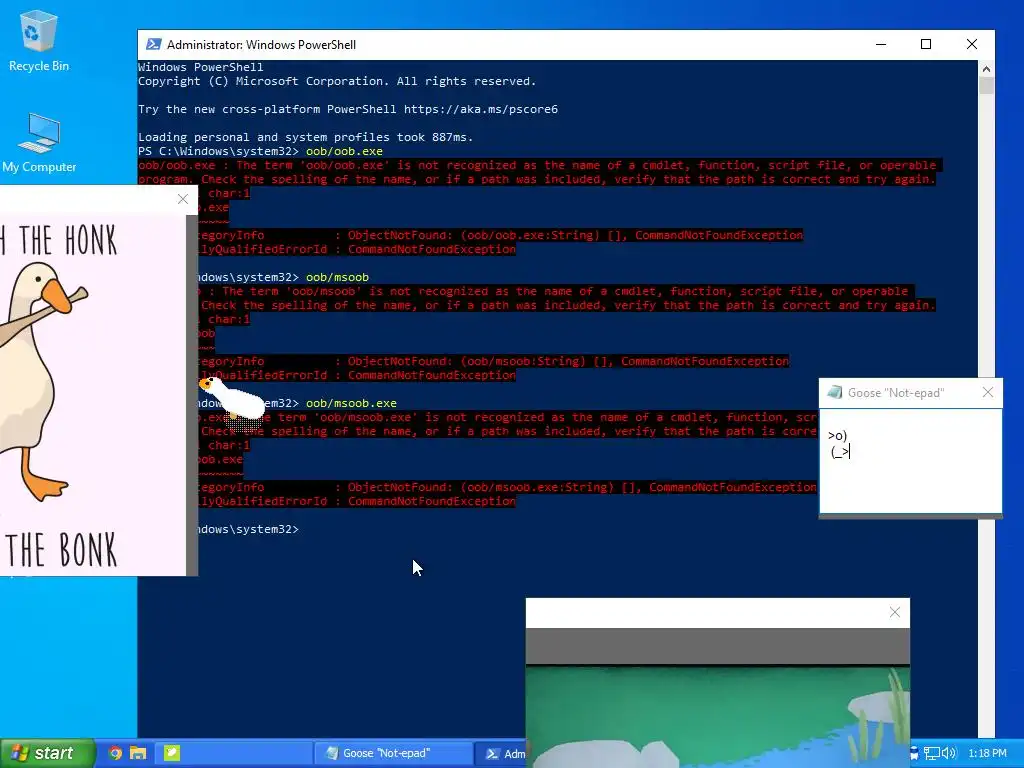Click the PowerShell scrollbar up arrow
This screenshot has width=1024, height=768.
pyautogui.click(x=986, y=69)
